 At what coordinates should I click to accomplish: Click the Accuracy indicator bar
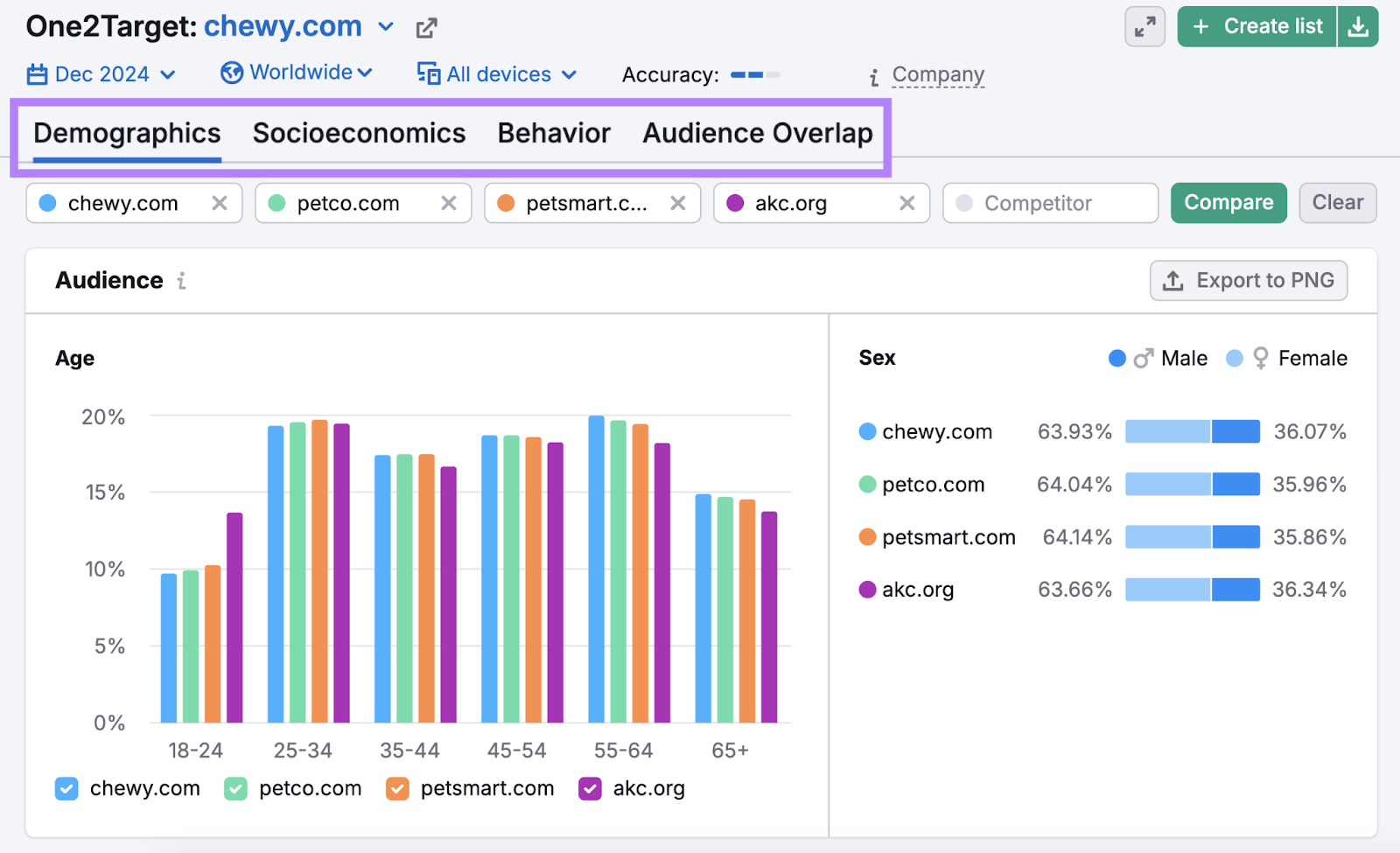[x=755, y=75]
